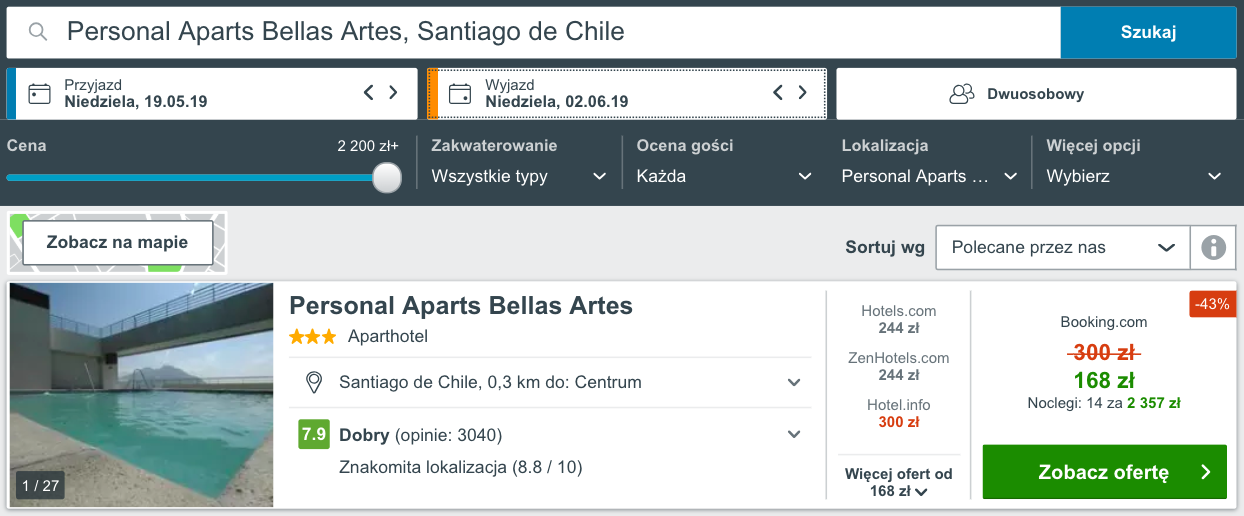The width and height of the screenshot is (1244, 516).
Task: Click the sorting info icon
Action: [1213, 247]
